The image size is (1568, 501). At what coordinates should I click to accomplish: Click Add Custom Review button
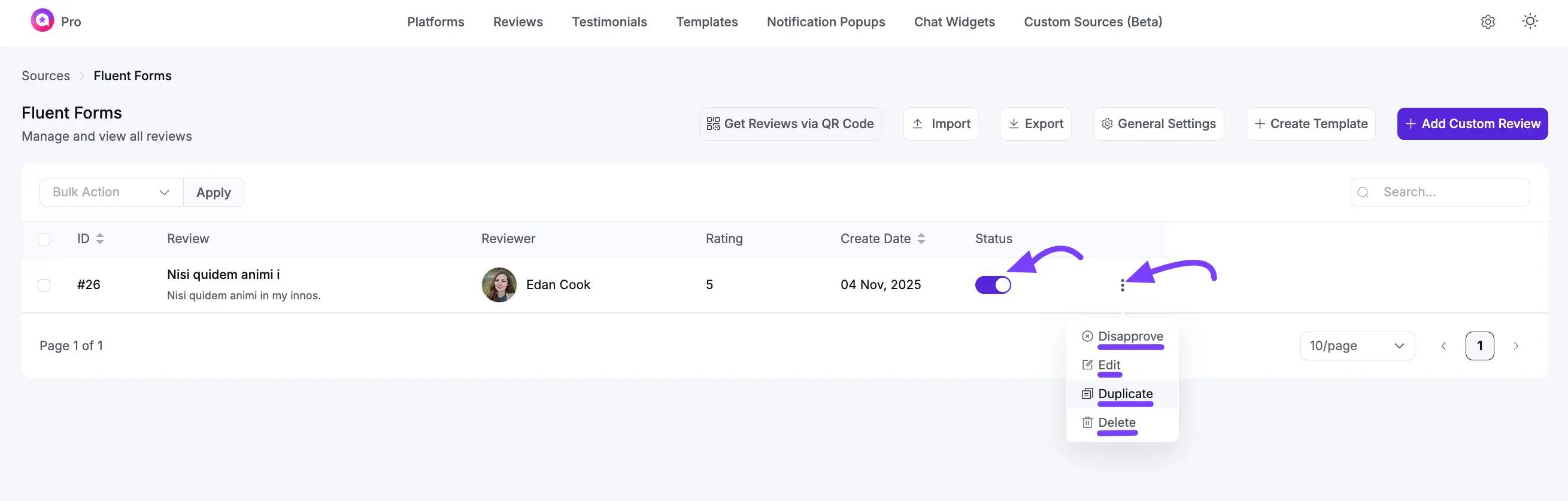tap(1472, 124)
